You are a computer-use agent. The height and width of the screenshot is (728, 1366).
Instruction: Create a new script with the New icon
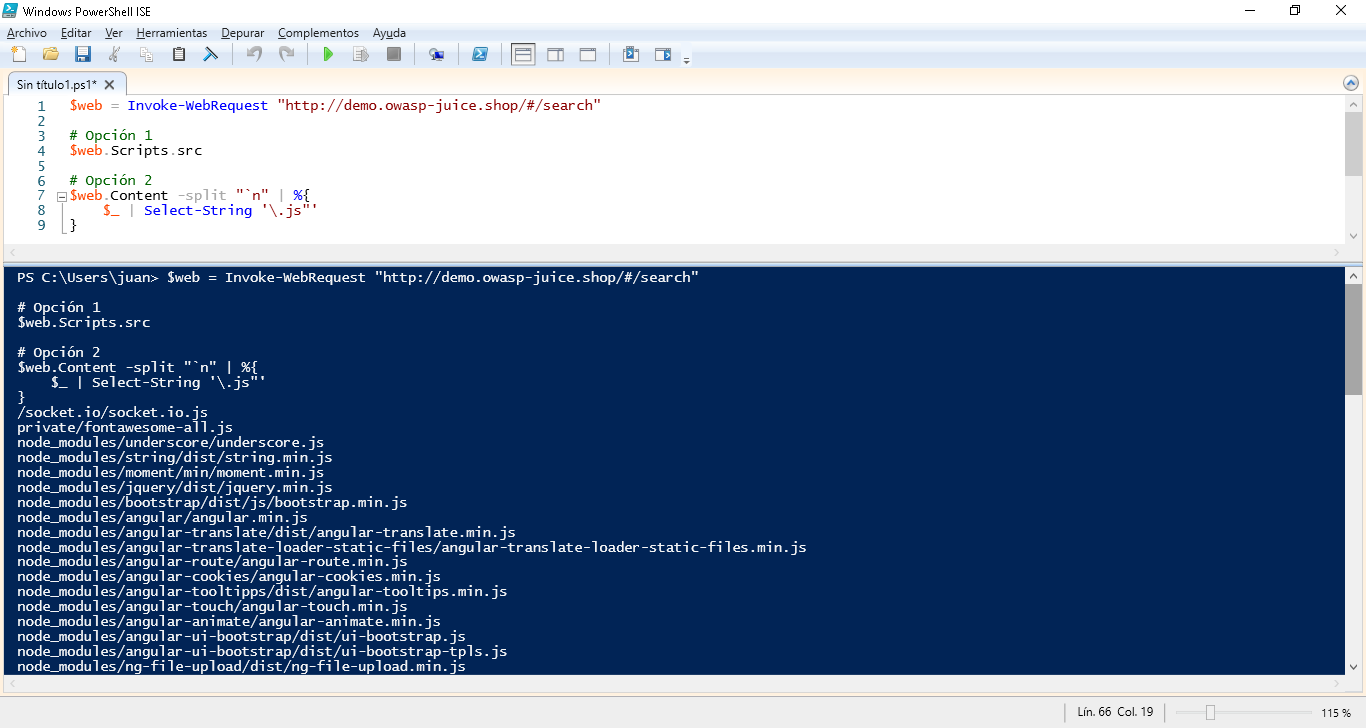coord(18,54)
